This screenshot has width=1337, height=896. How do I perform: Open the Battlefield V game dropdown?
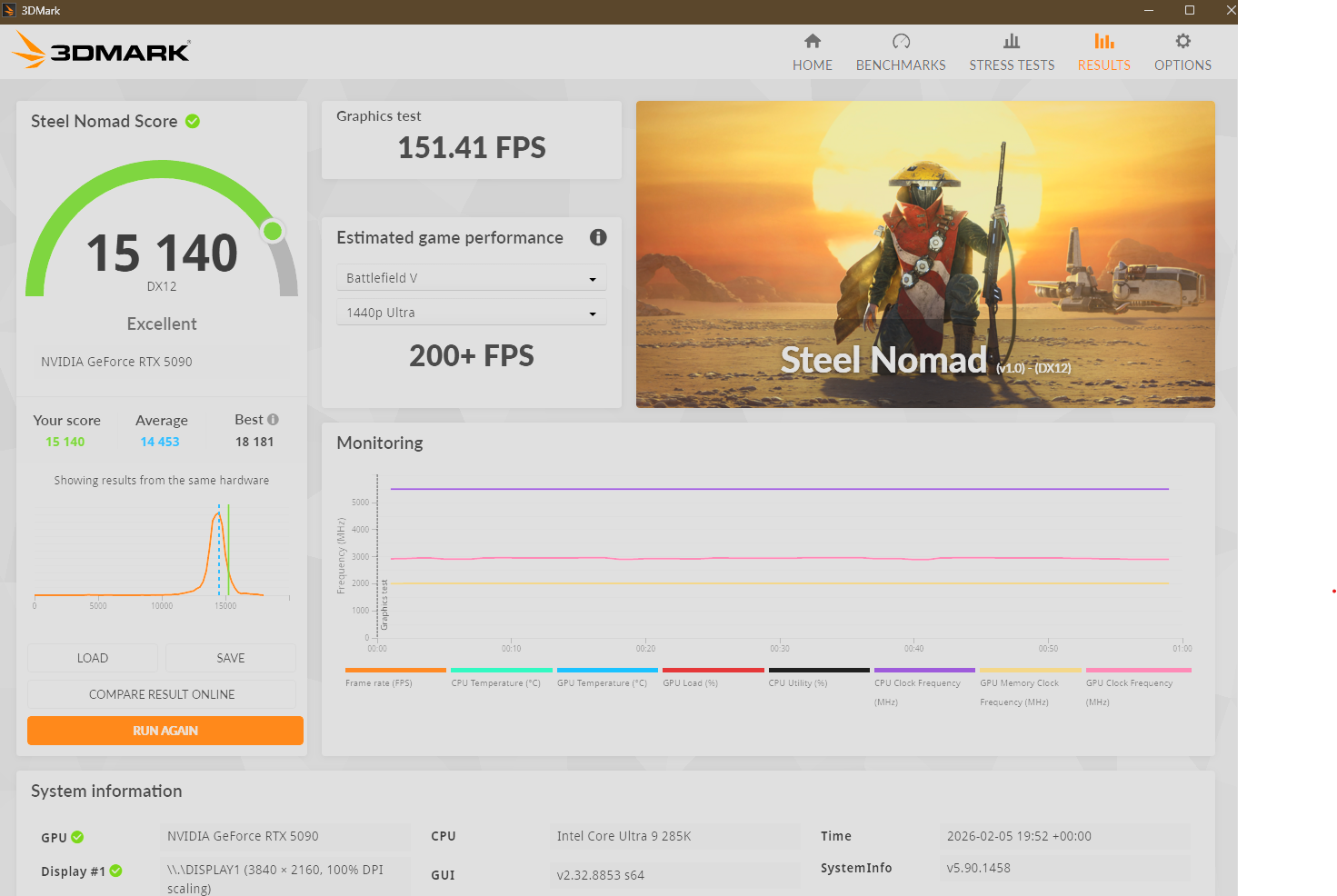click(471, 278)
